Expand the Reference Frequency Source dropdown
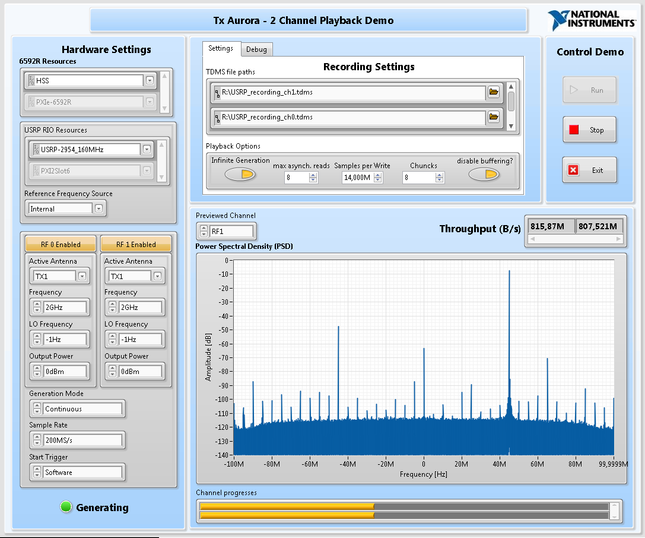The height and width of the screenshot is (538, 645). 99,209
